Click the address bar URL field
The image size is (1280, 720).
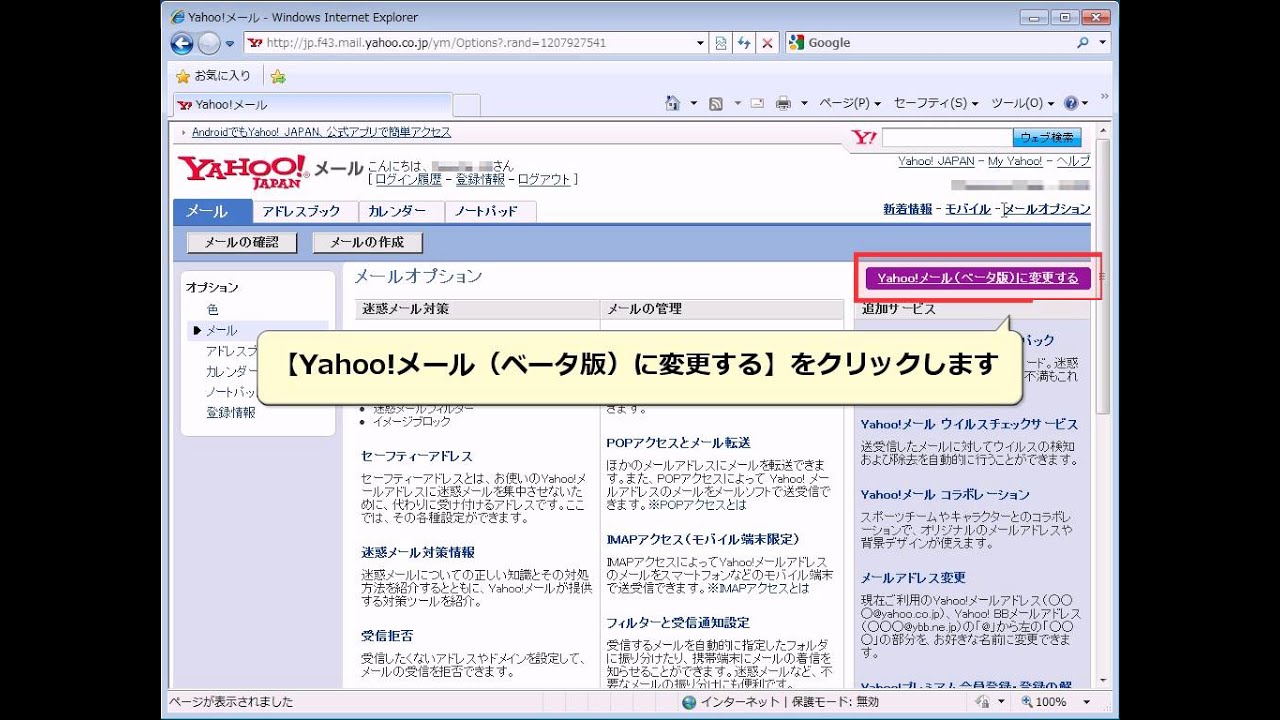(470, 43)
